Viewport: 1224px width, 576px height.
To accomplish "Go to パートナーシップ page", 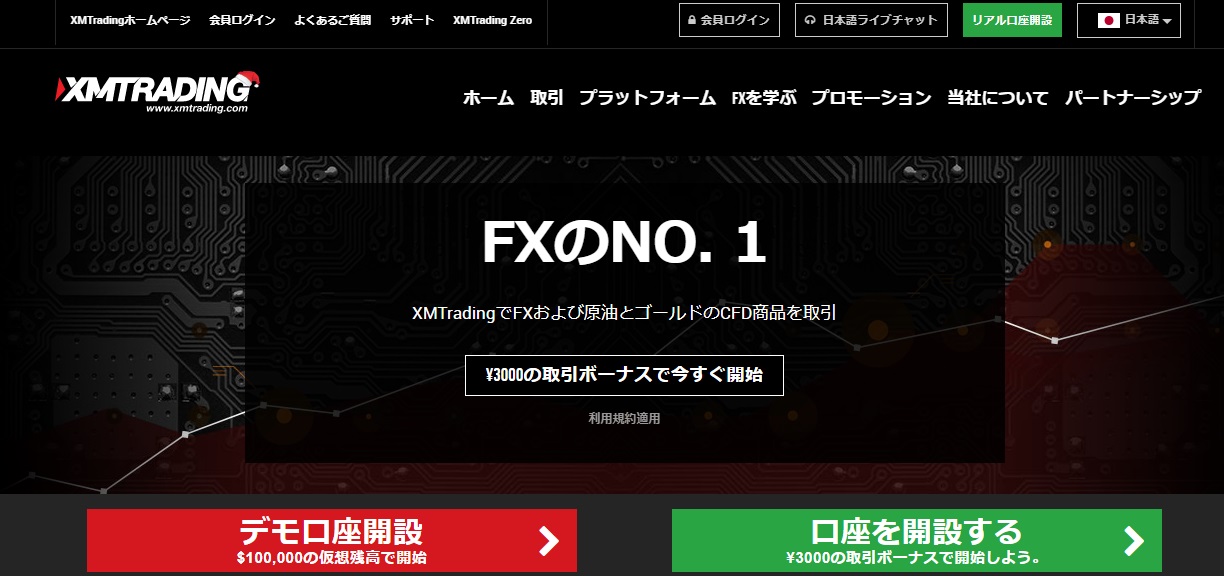I will pyautogui.click(x=1133, y=98).
